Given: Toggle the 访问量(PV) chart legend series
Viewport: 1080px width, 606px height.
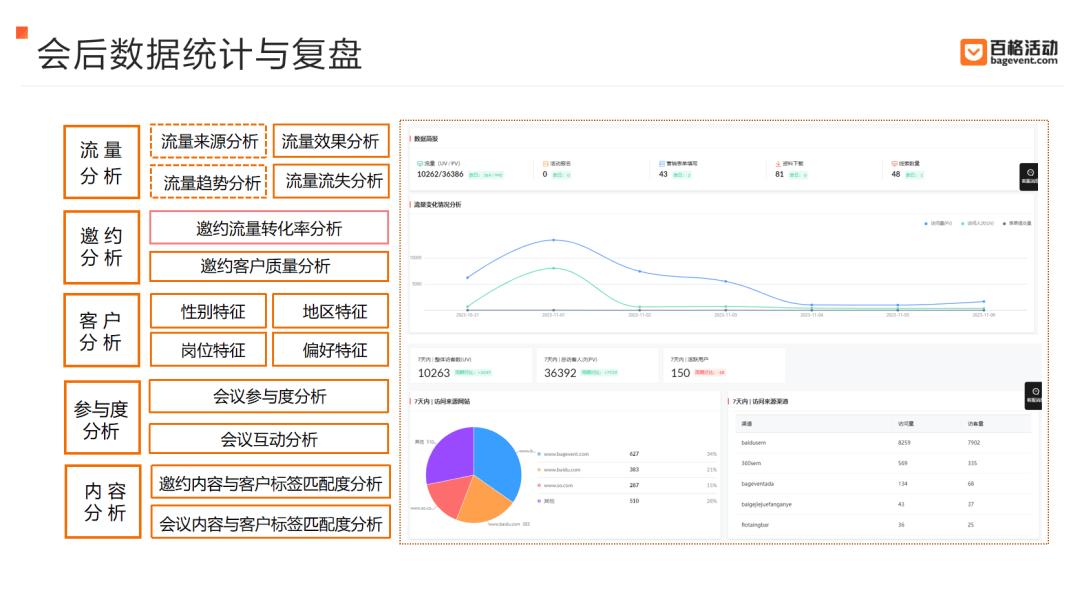Looking at the screenshot, I should (938, 223).
